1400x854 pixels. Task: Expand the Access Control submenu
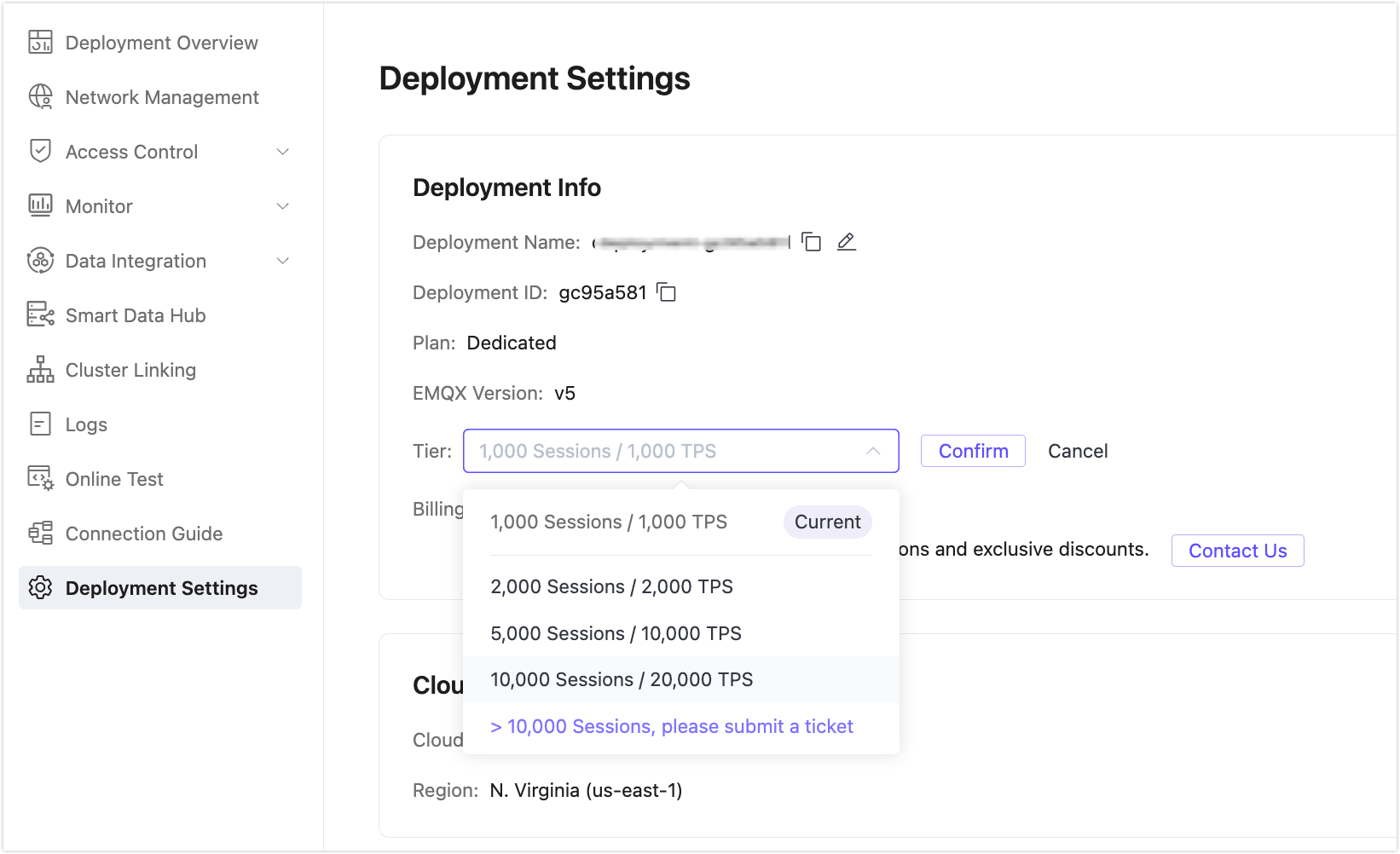tap(283, 152)
